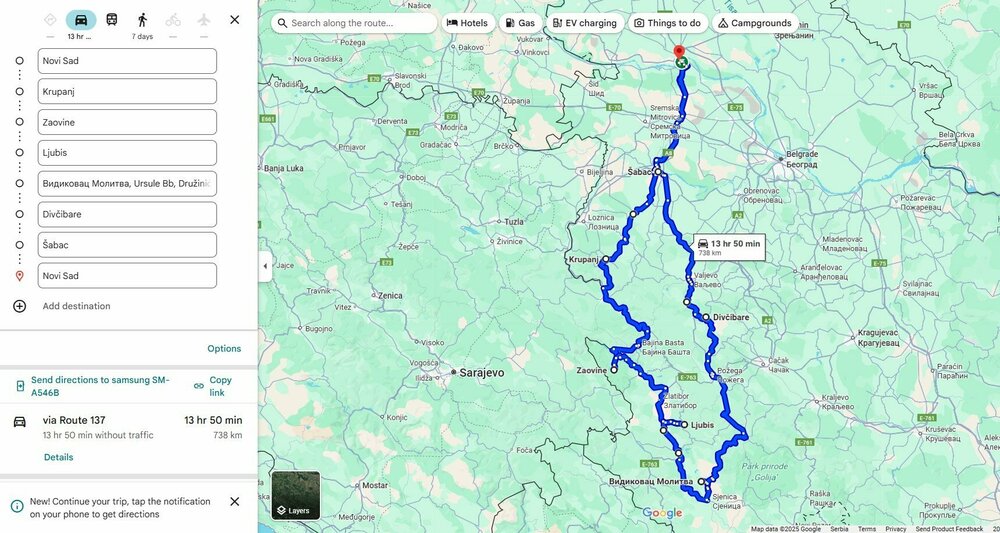Switch to transit travel mode
This screenshot has height=533, width=1000.
coord(112,20)
